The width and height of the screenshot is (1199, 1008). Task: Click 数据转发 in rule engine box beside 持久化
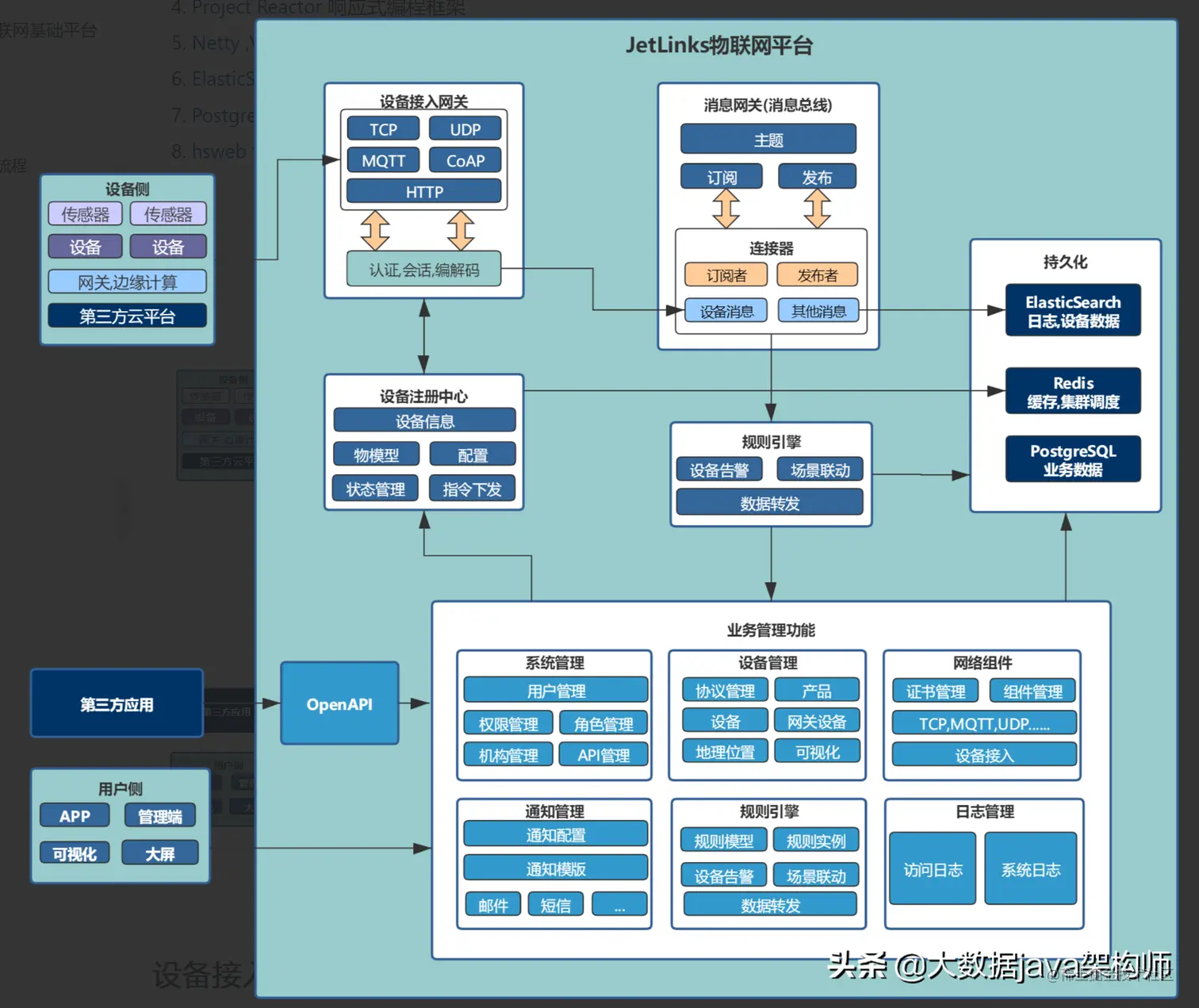(x=770, y=504)
